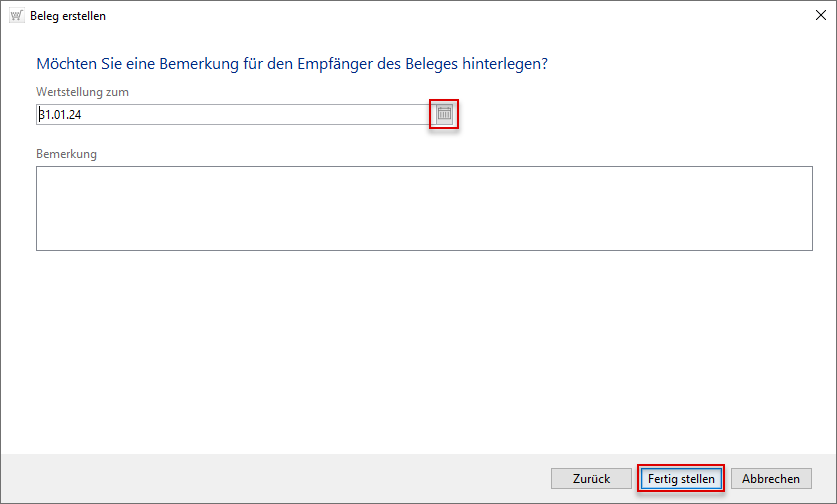Viewport: 837px width, 504px height.
Task: Cancel the dialog via Abbrechen
Action: 771,479
